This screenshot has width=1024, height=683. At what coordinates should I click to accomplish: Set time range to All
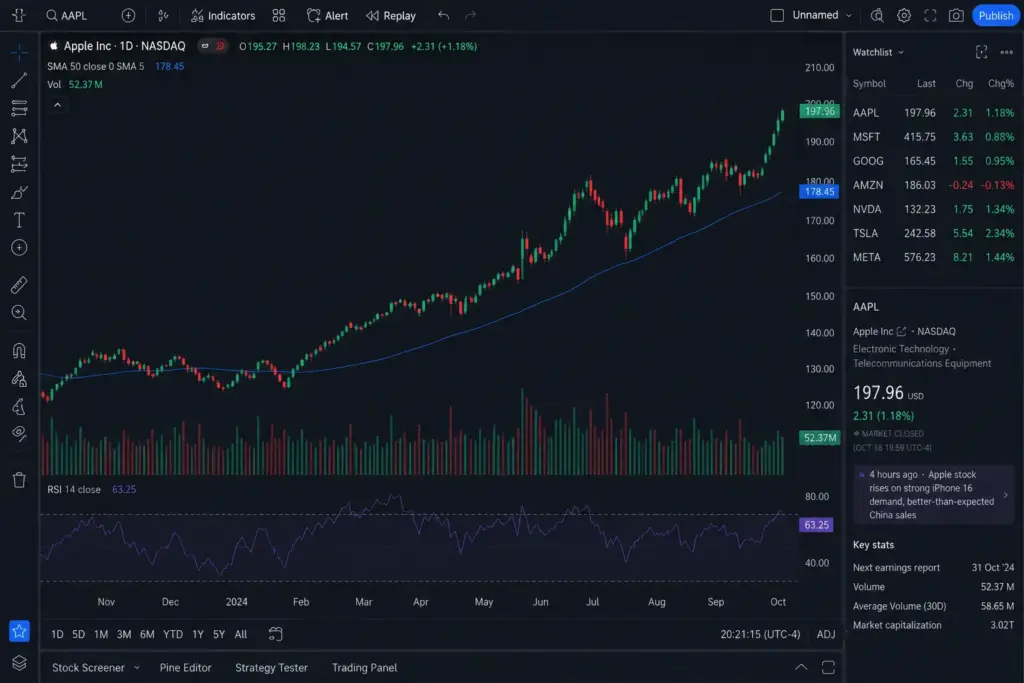tap(241, 635)
